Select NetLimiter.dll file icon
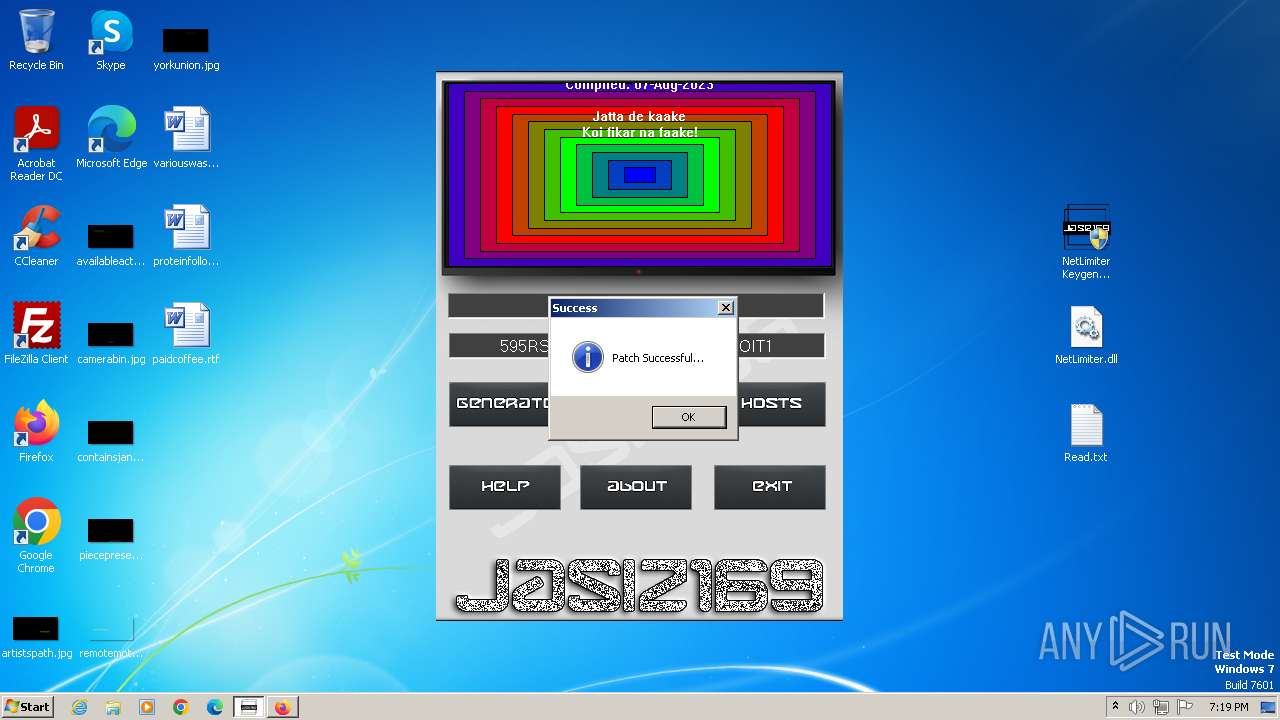 coord(1086,334)
